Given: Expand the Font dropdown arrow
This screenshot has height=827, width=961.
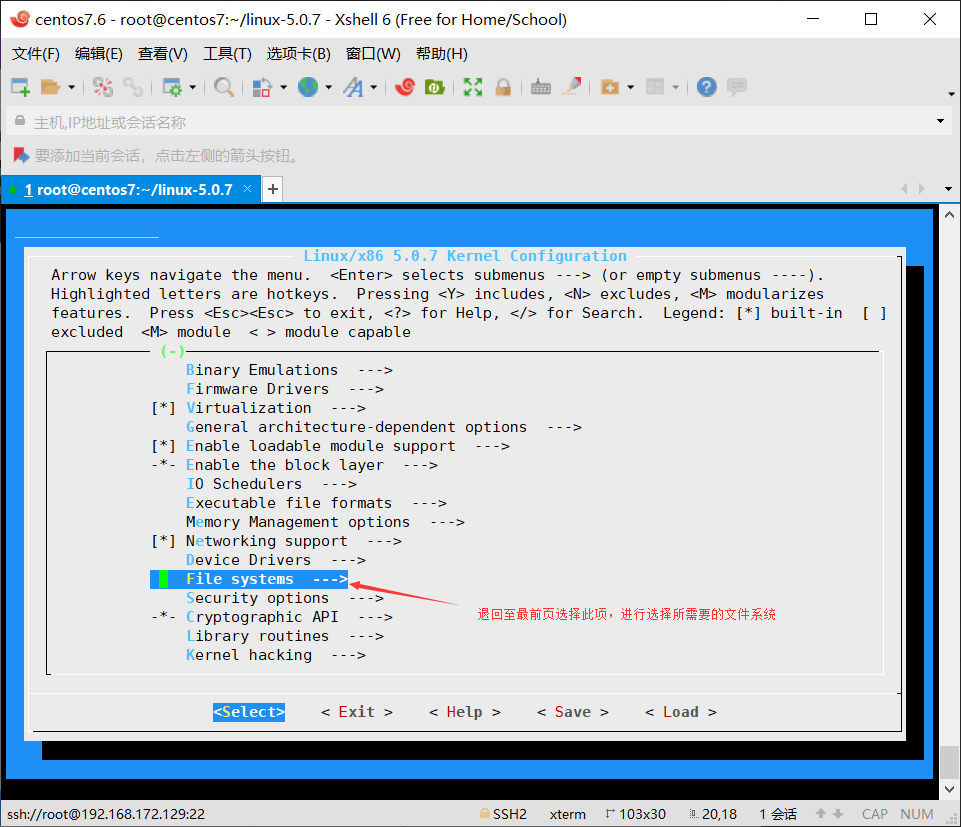Looking at the screenshot, I should [x=373, y=88].
